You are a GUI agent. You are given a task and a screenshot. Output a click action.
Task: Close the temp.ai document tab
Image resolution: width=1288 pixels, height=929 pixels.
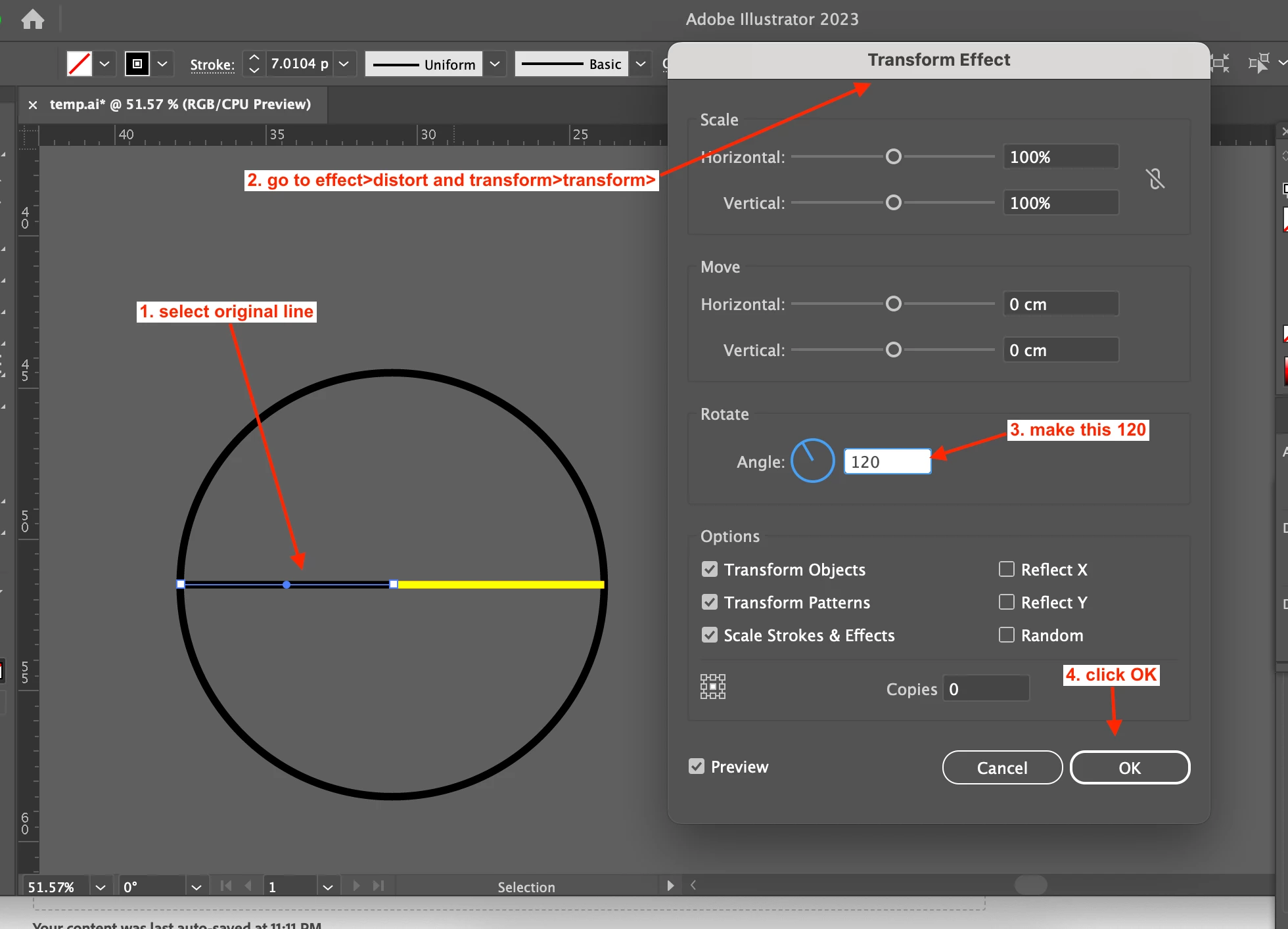coord(33,104)
